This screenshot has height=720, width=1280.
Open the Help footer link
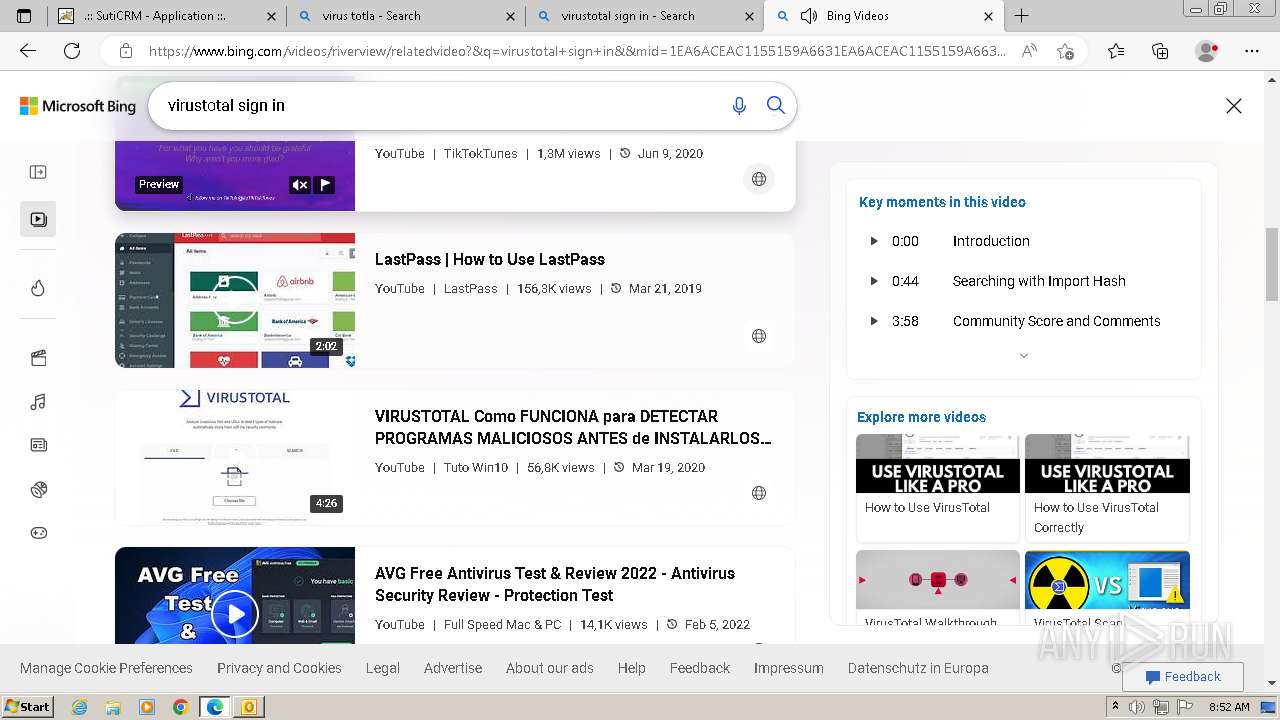[x=632, y=668]
